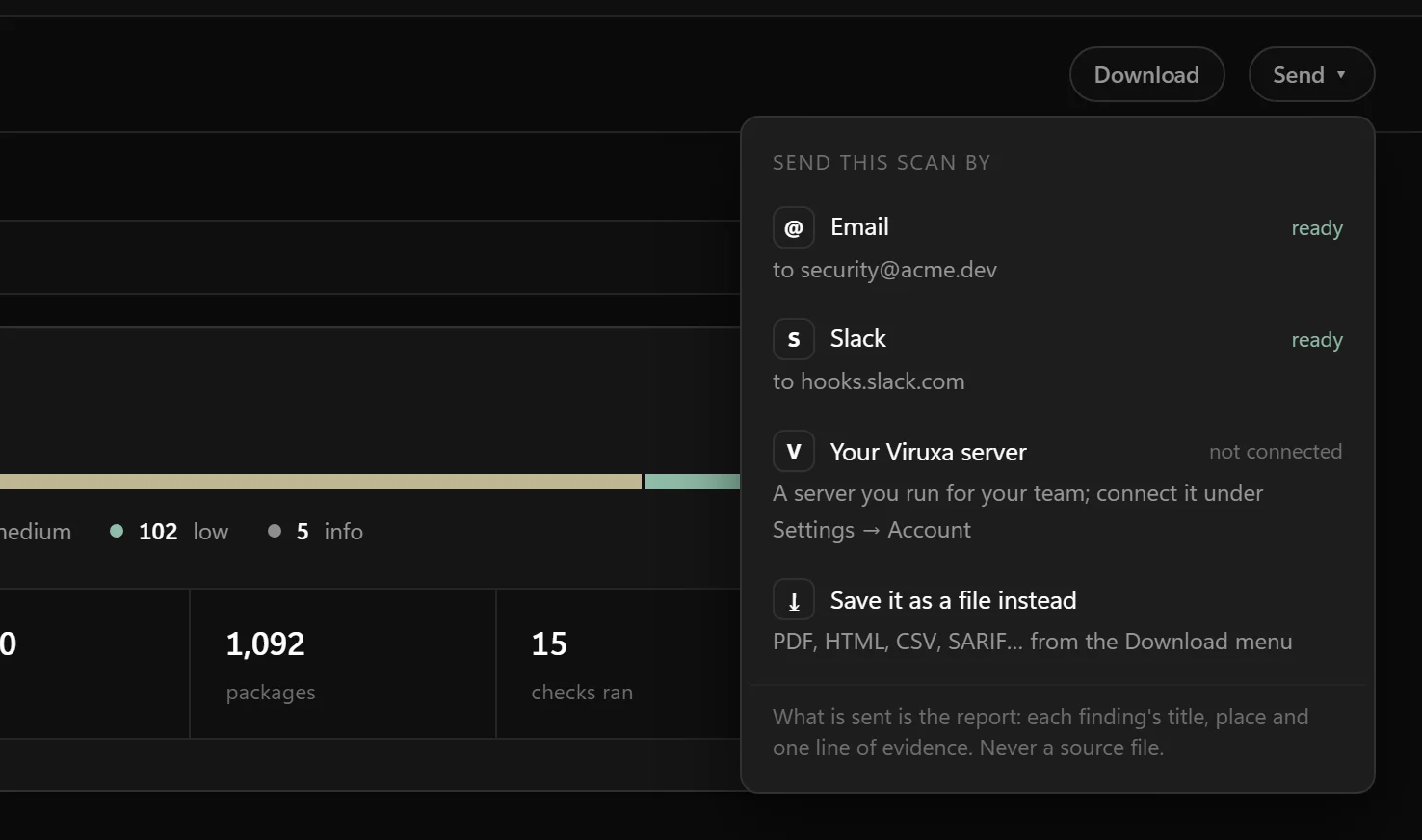Click the Email ready status
The height and width of the screenshot is (840, 1422).
[x=1316, y=228]
